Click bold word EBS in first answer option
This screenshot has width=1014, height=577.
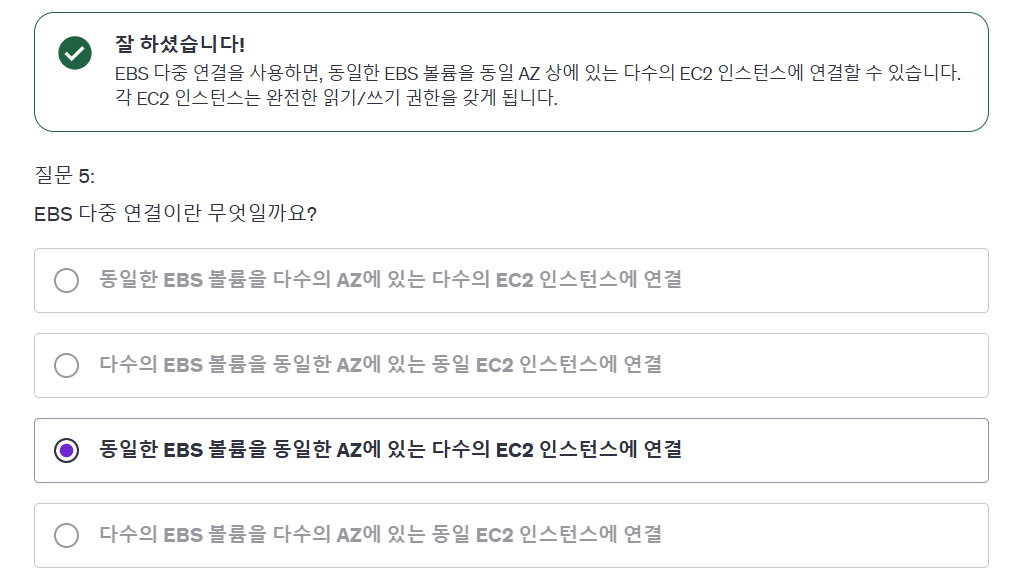pyautogui.click(x=183, y=280)
